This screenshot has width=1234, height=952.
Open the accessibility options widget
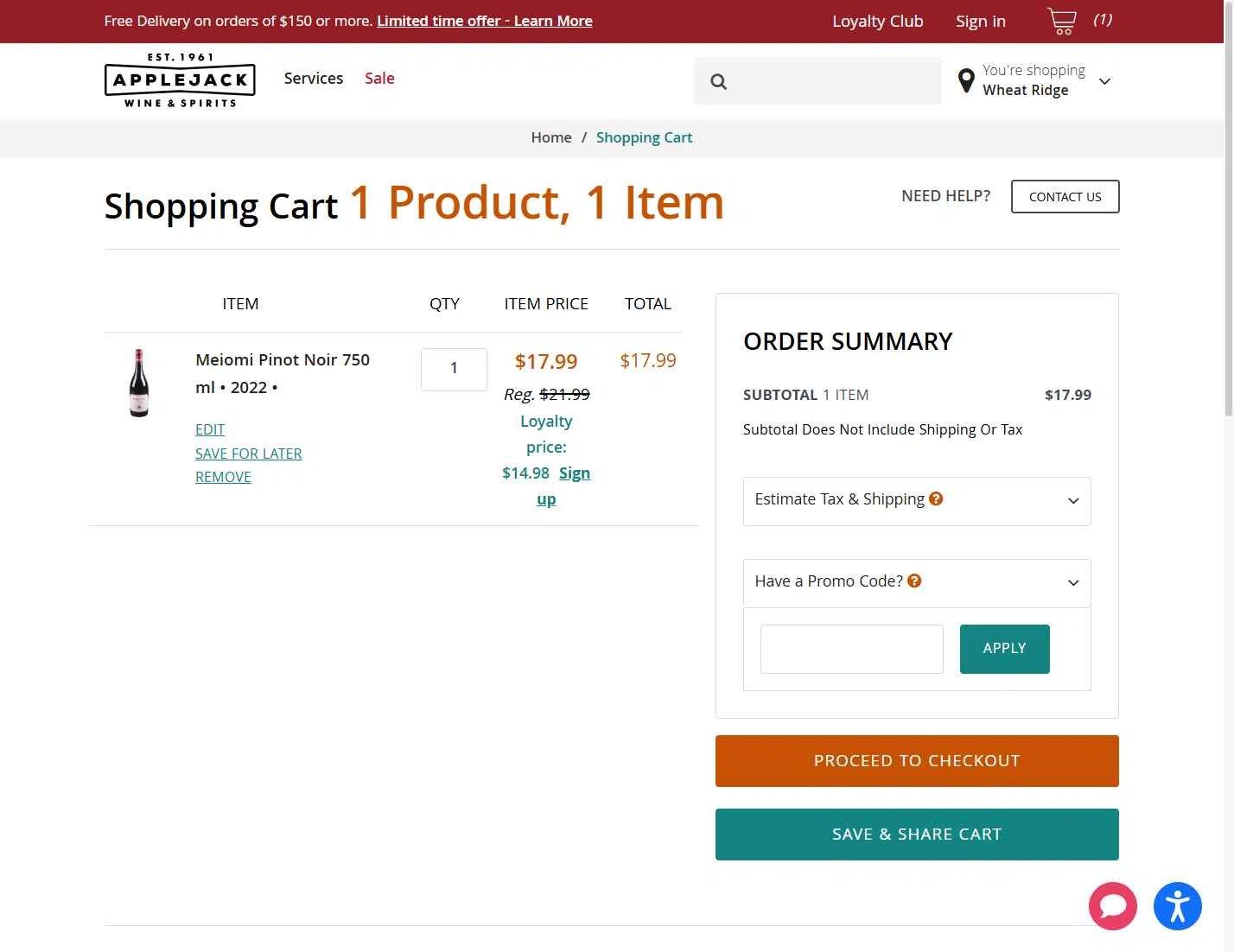1178,906
